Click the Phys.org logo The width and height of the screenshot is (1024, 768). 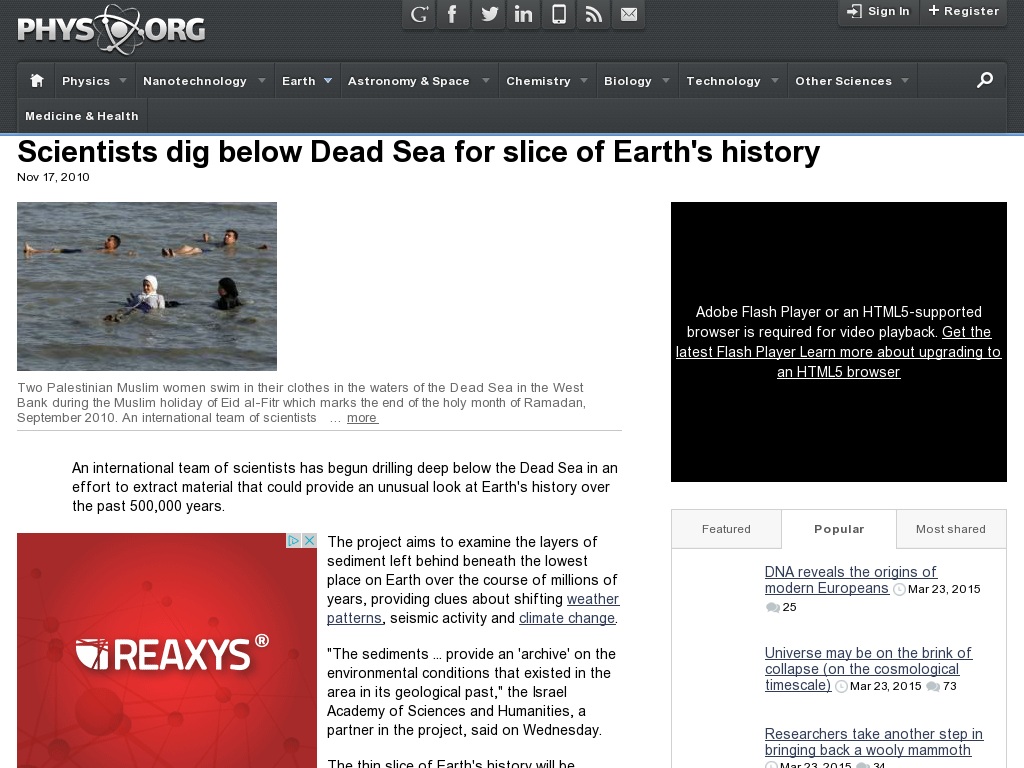111,29
